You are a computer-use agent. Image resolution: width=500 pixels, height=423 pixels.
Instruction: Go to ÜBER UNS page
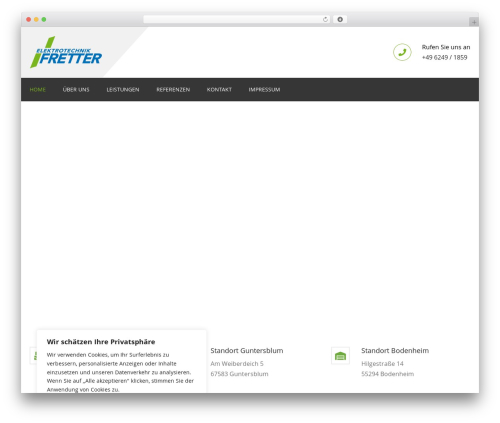[76, 90]
